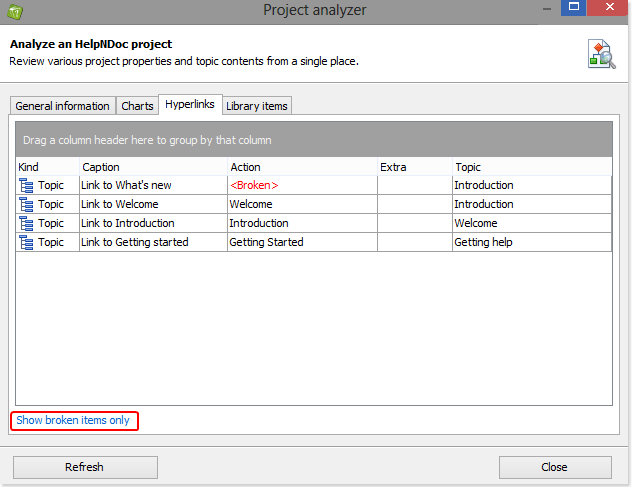Click the Refresh button
This screenshot has width=632, height=488.
click(x=85, y=467)
